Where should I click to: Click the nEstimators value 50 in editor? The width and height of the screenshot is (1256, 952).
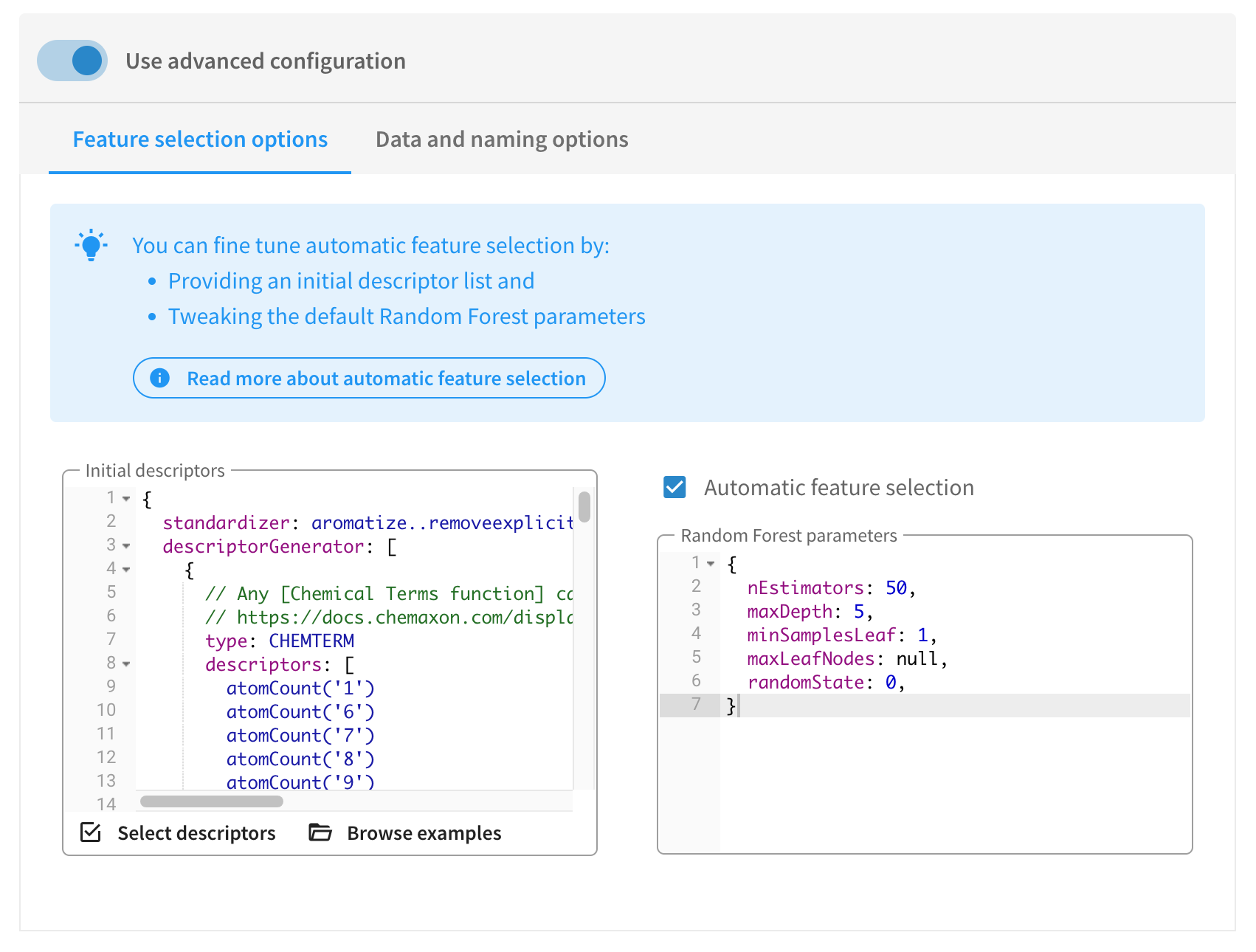click(896, 588)
